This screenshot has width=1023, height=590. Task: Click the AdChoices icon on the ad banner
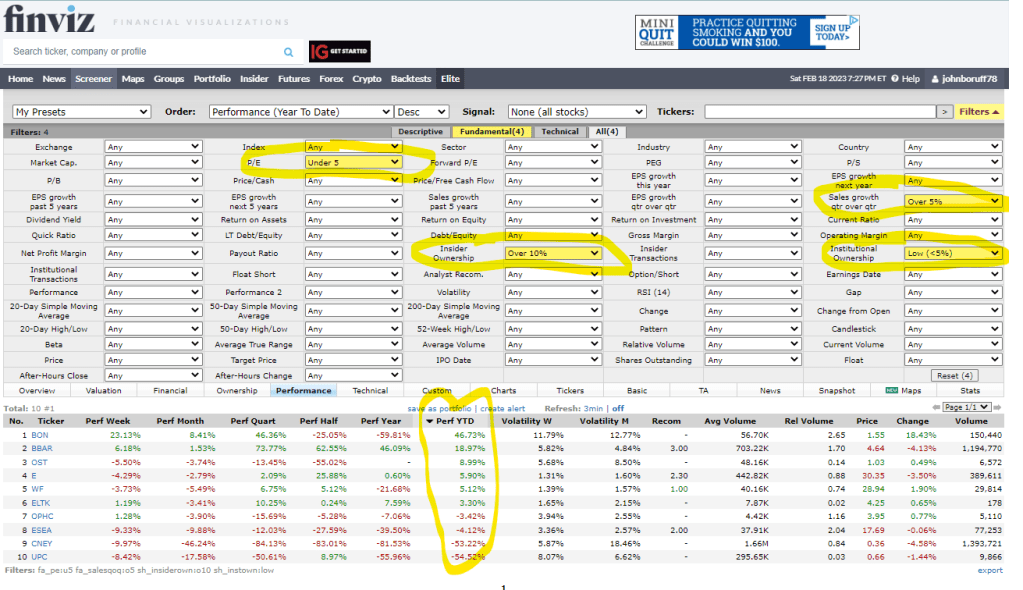(x=855, y=20)
